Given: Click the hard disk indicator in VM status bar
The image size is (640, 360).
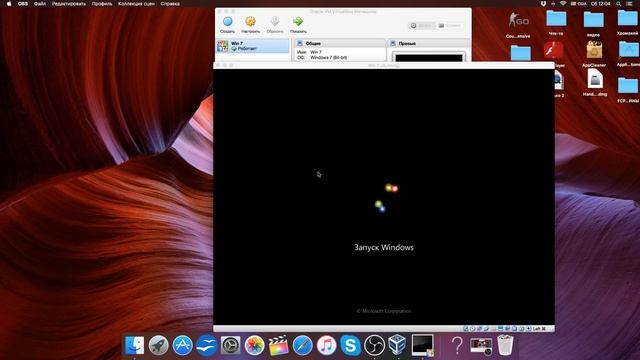Looking at the screenshot, I should pyautogui.click(x=466, y=329).
